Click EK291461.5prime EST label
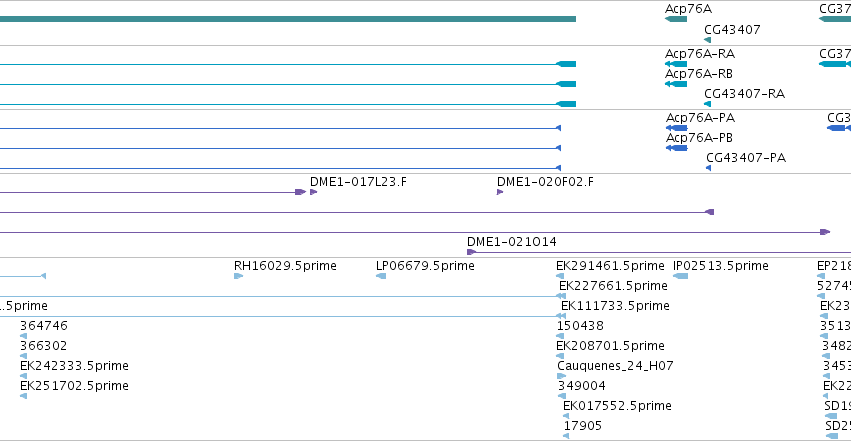The height and width of the screenshot is (441, 851). click(x=610, y=266)
